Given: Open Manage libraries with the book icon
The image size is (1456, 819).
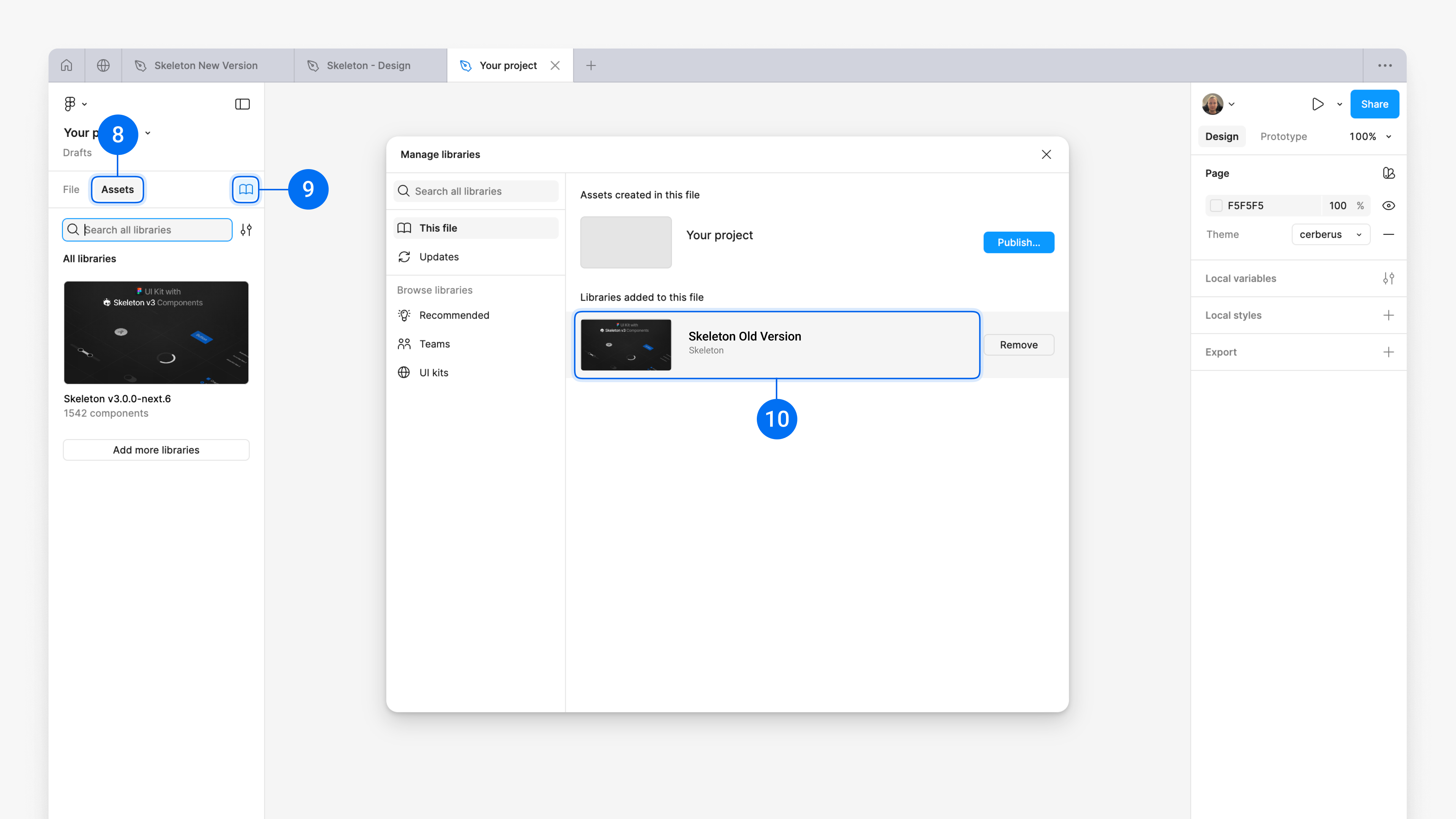Looking at the screenshot, I should pos(245,189).
